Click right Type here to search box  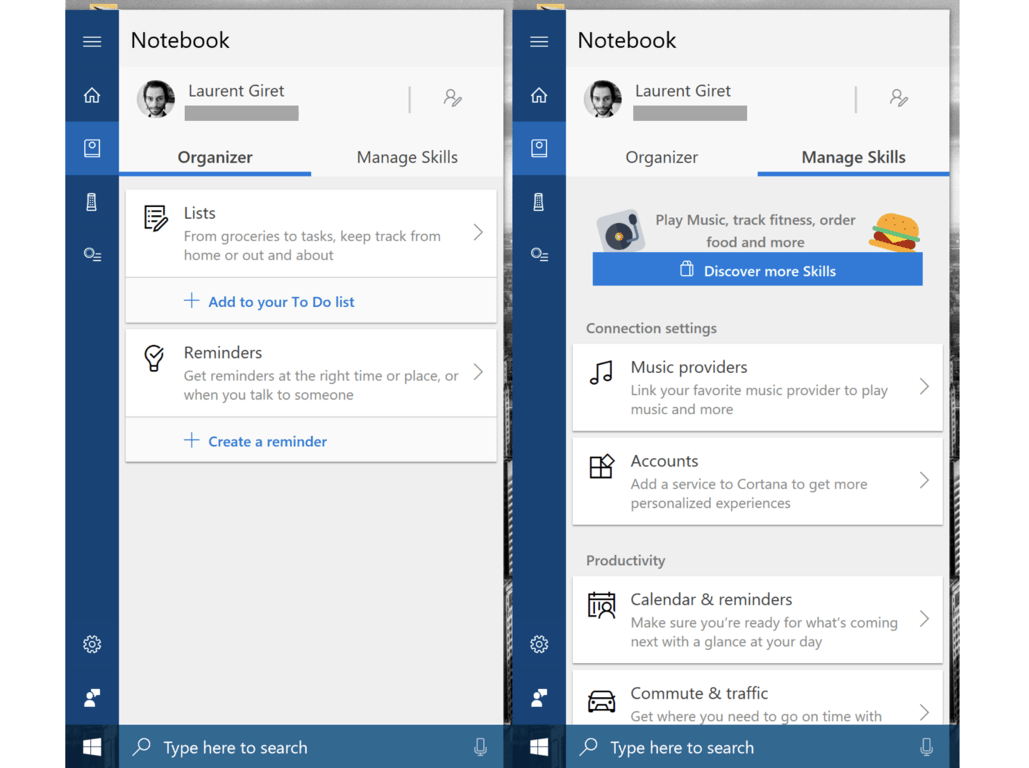757,747
